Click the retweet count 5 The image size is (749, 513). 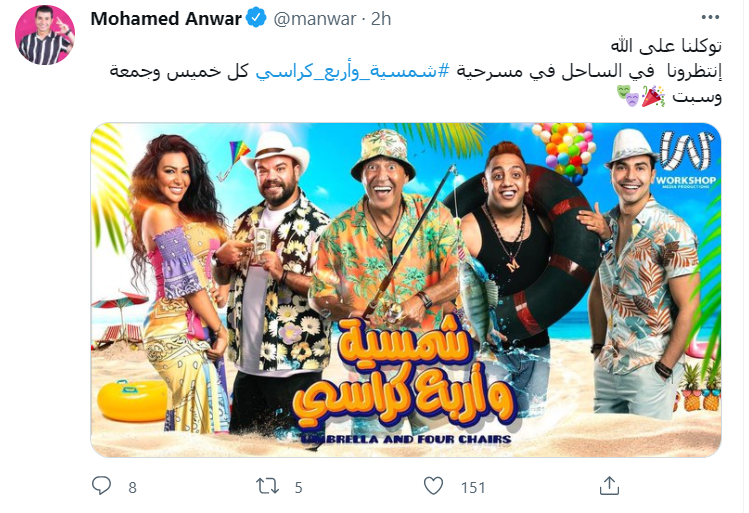coord(299,487)
